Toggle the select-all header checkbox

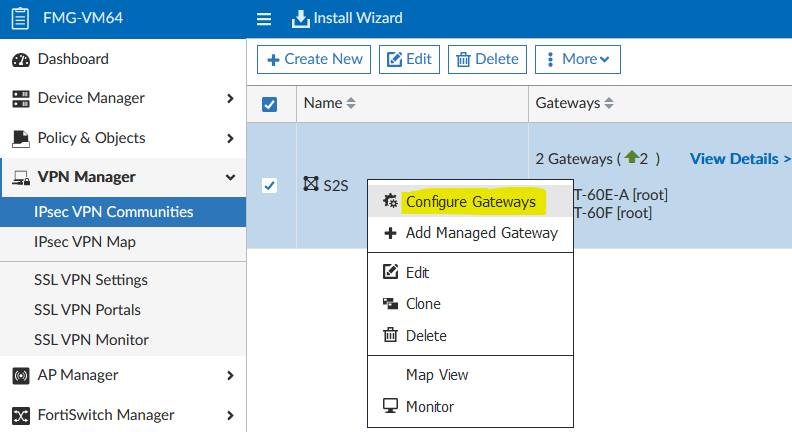coord(270,104)
